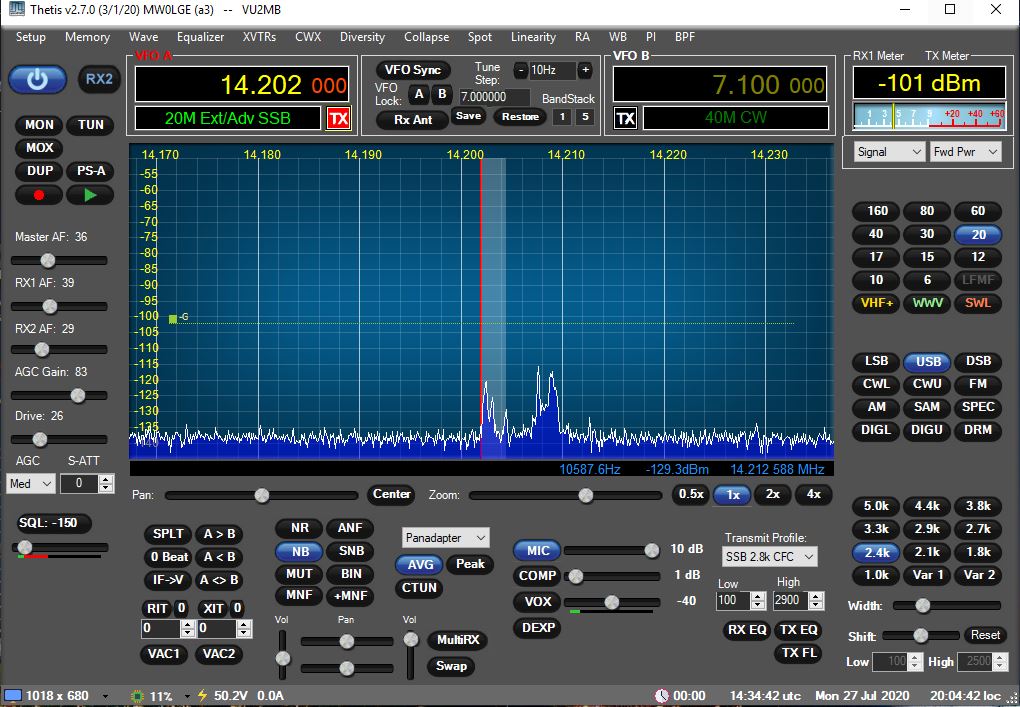Click the VFO Sync button
The image size is (1020, 707).
click(x=412, y=70)
